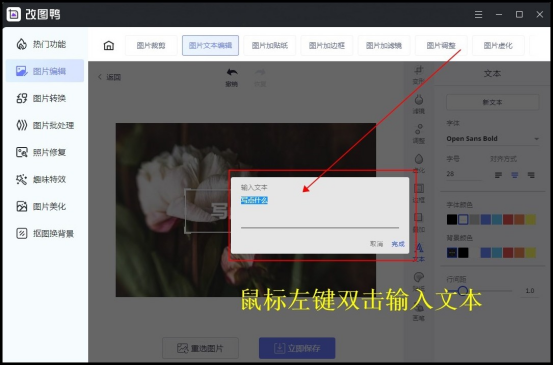Pick the orange font color swatch
This screenshot has width=554, height=365.
519,219
